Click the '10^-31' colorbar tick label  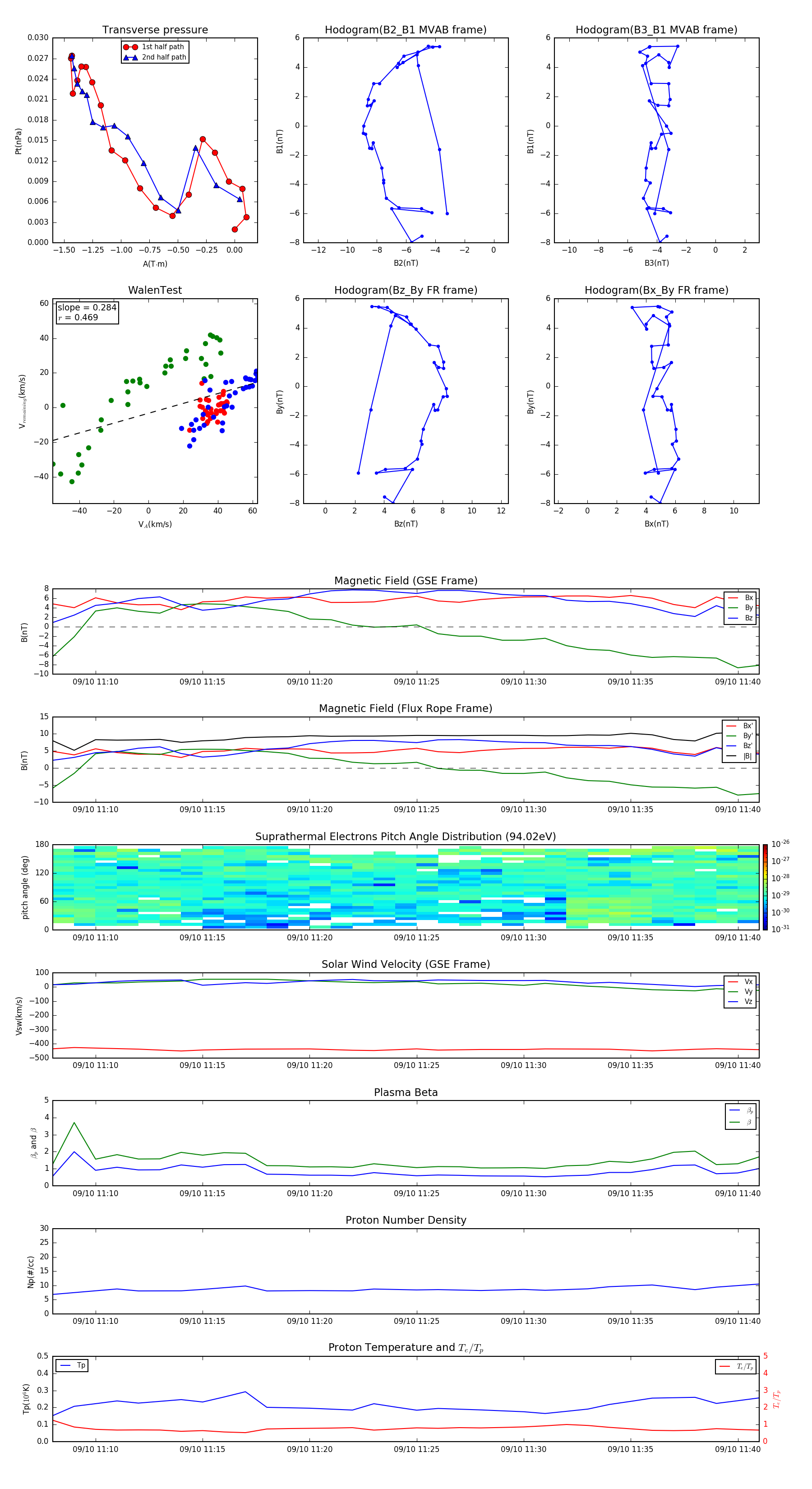[780, 929]
